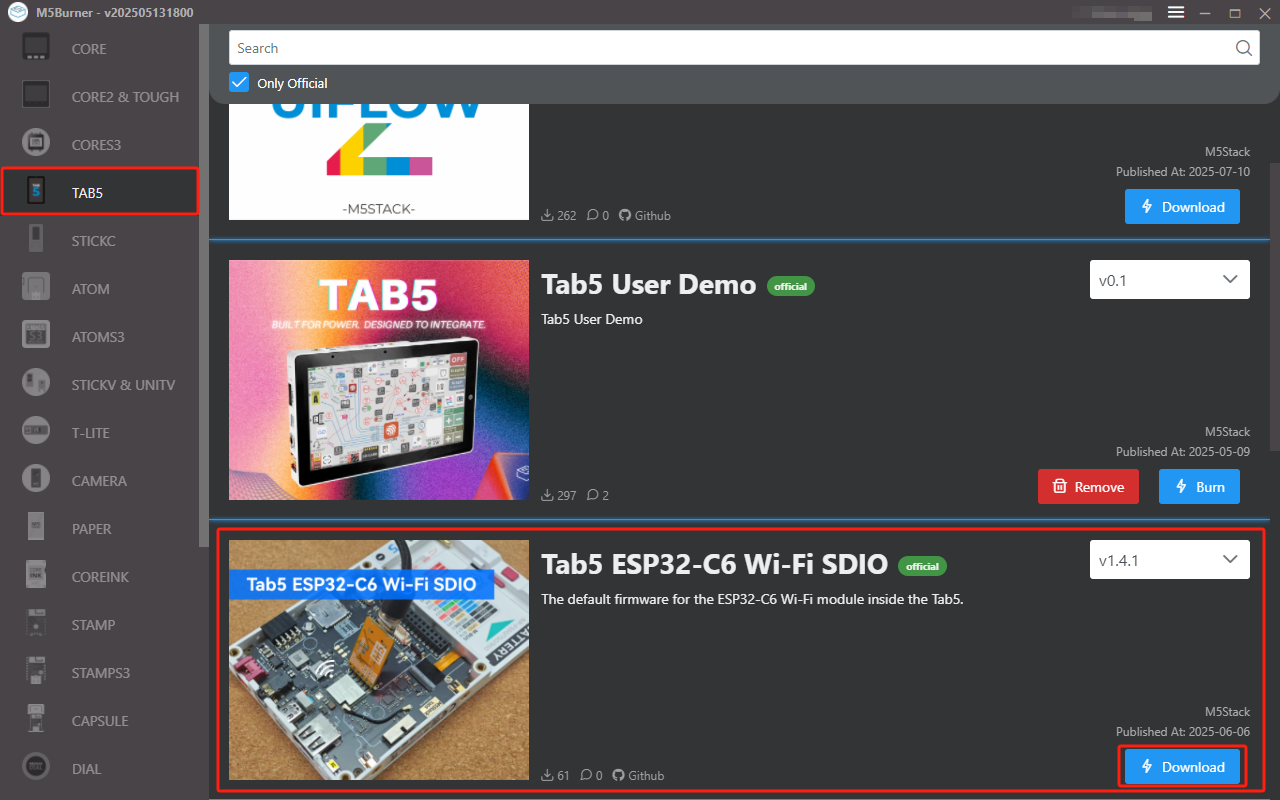Select the CORES3 device icon
1280x800 pixels.
coord(36,144)
